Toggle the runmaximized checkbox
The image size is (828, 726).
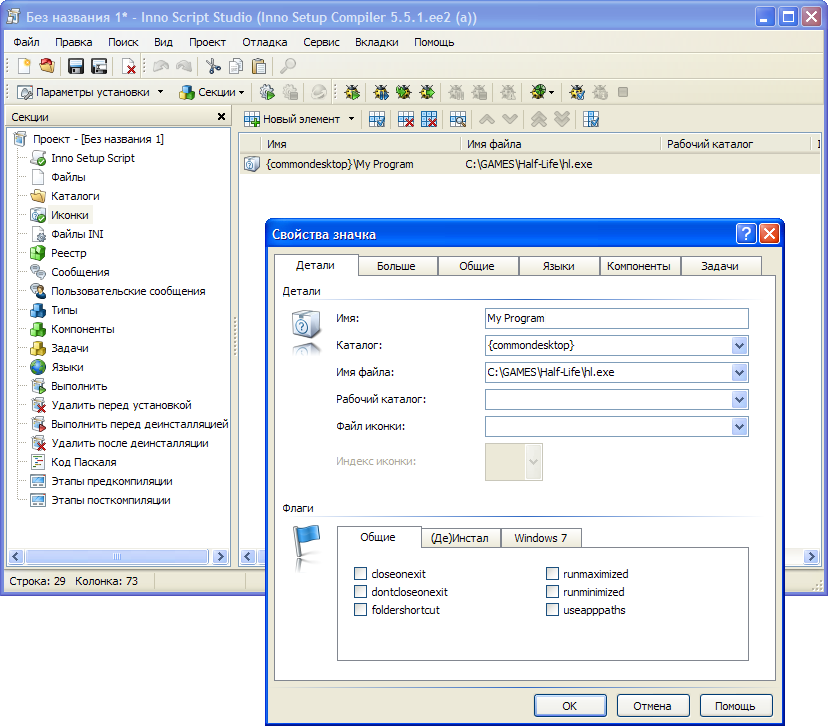pyautogui.click(x=552, y=574)
